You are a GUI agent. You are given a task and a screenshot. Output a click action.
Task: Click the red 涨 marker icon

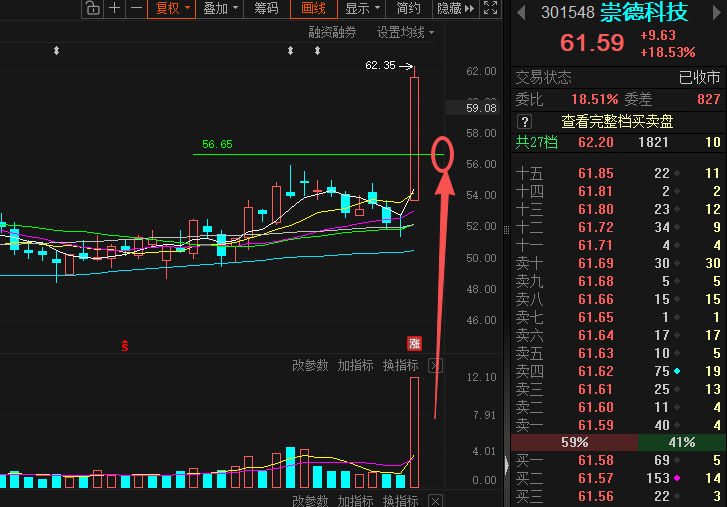click(414, 343)
